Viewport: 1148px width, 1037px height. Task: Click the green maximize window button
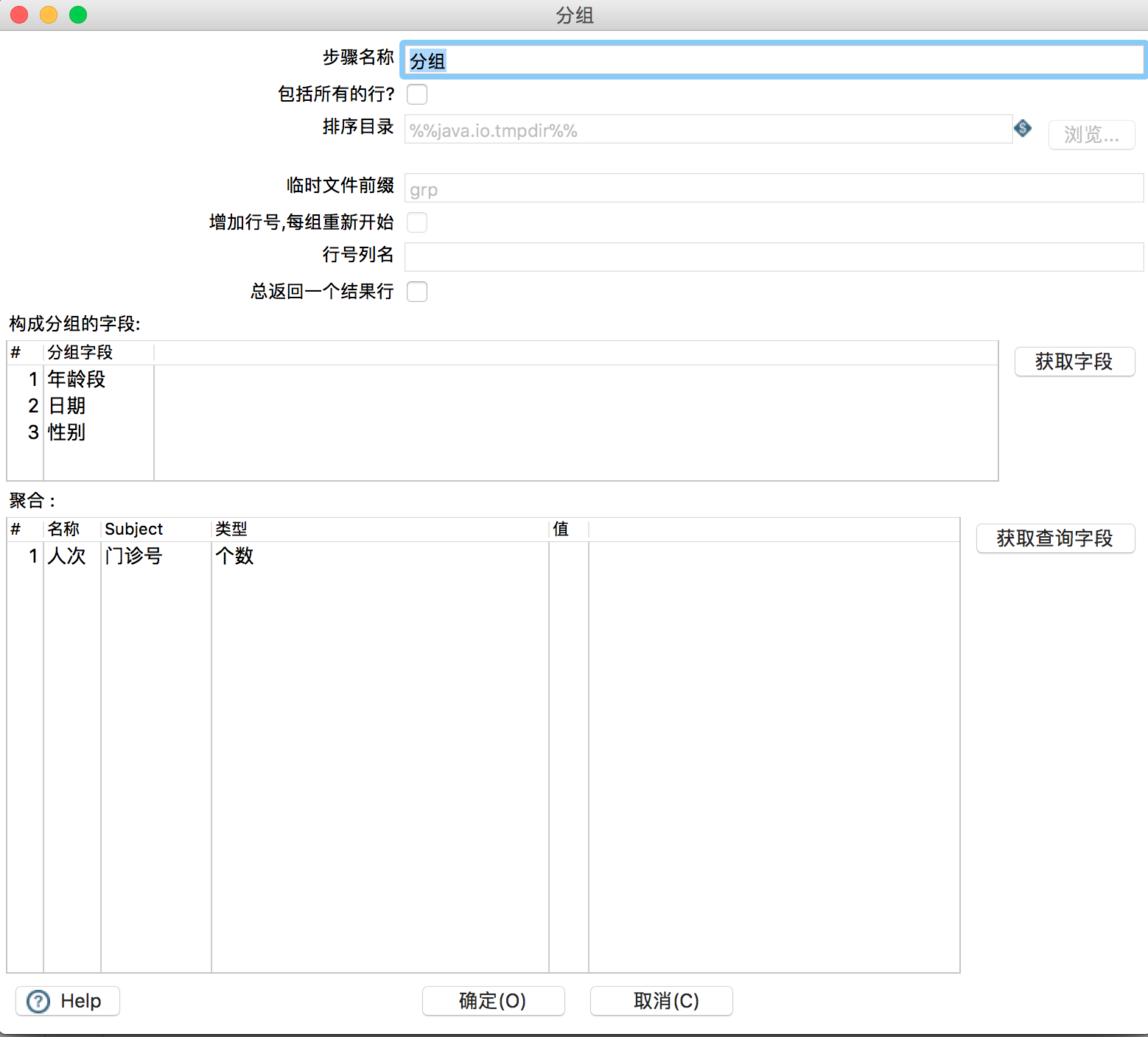click(78, 15)
